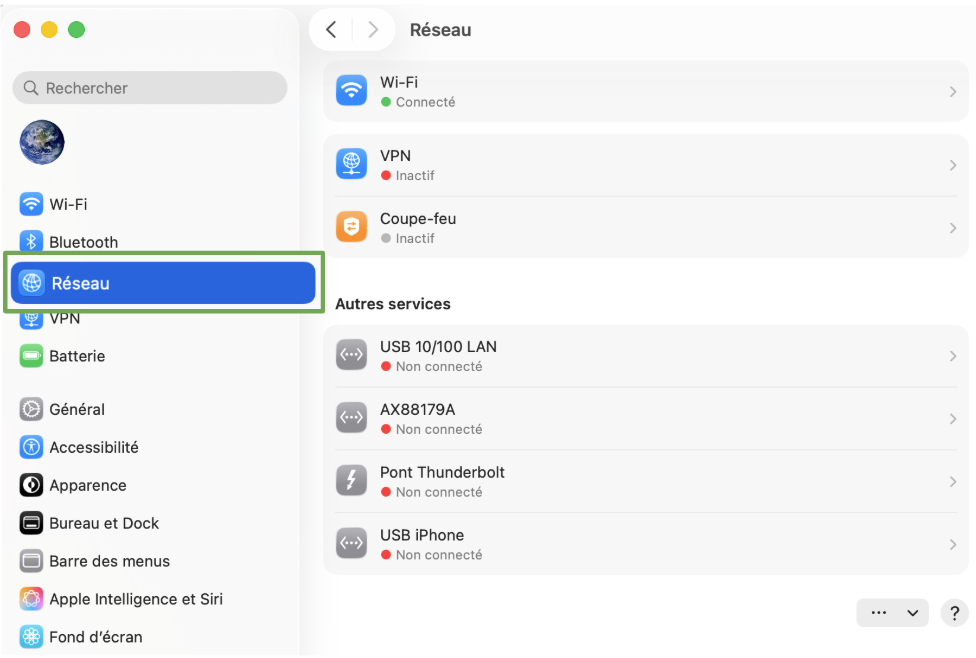Click the help question mark button

click(x=954, y=613)
